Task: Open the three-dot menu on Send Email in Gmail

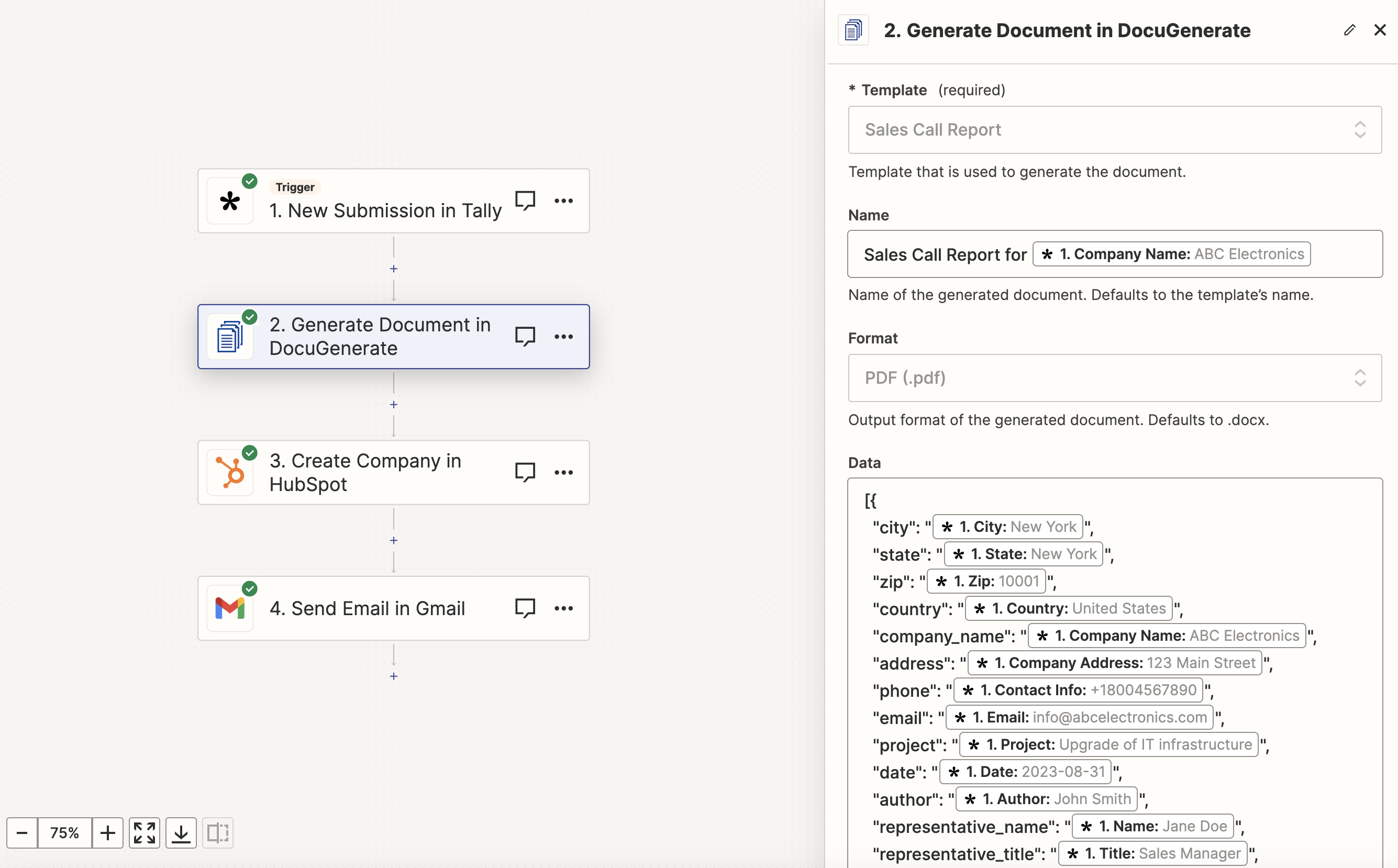Action: pos(564,607)
